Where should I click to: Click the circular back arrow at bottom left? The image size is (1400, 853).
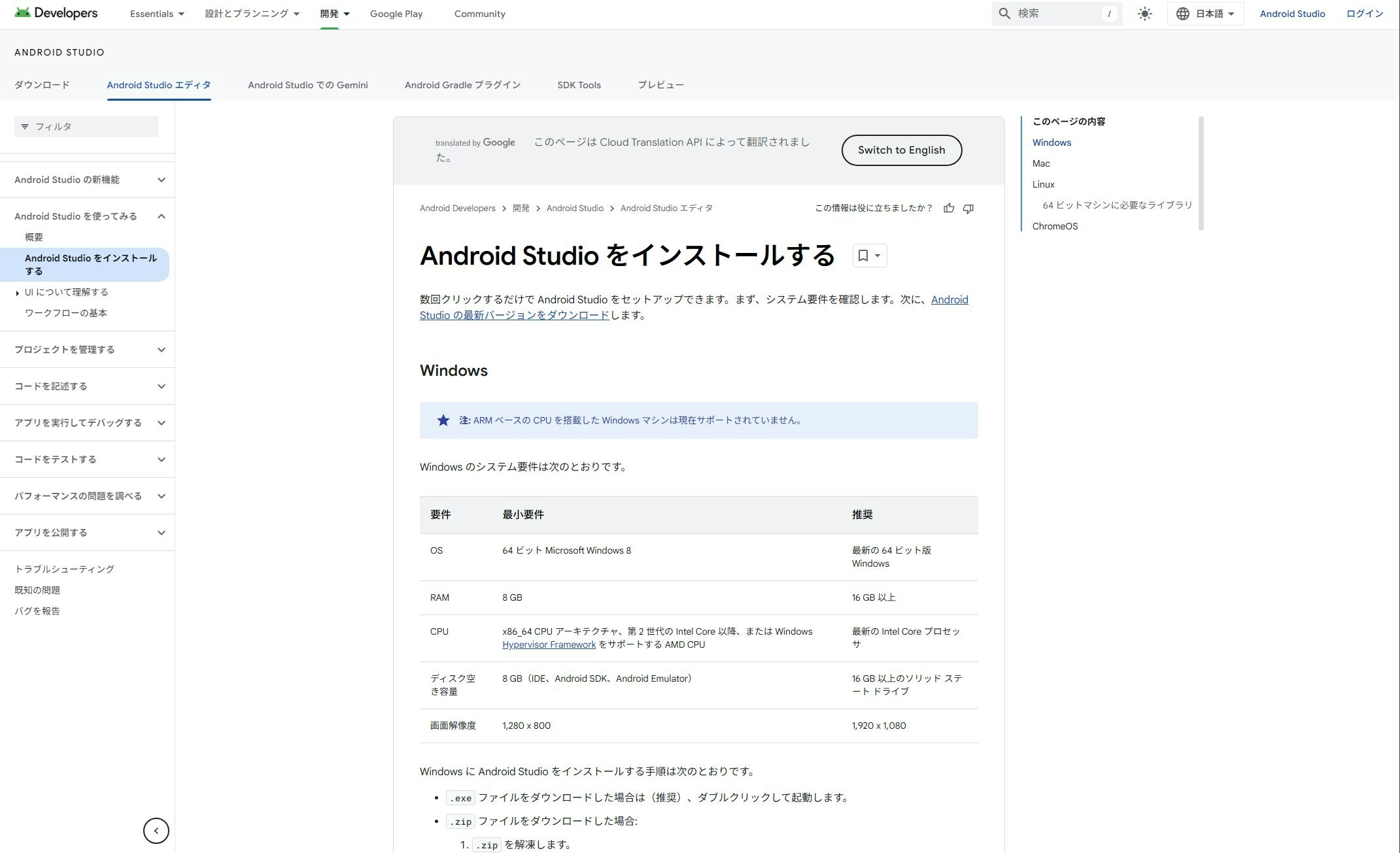156,831
